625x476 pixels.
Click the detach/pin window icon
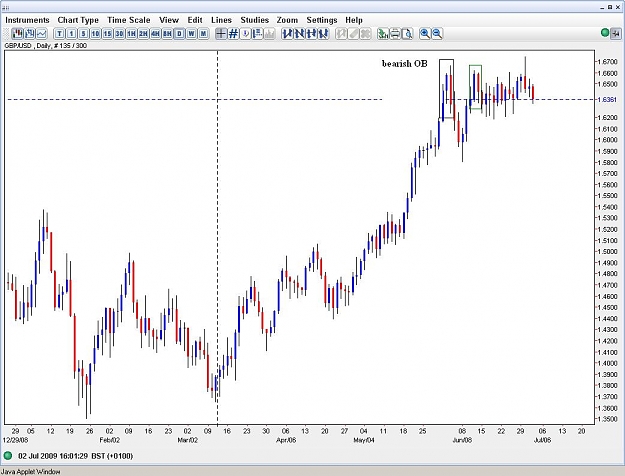pos(616,33)
